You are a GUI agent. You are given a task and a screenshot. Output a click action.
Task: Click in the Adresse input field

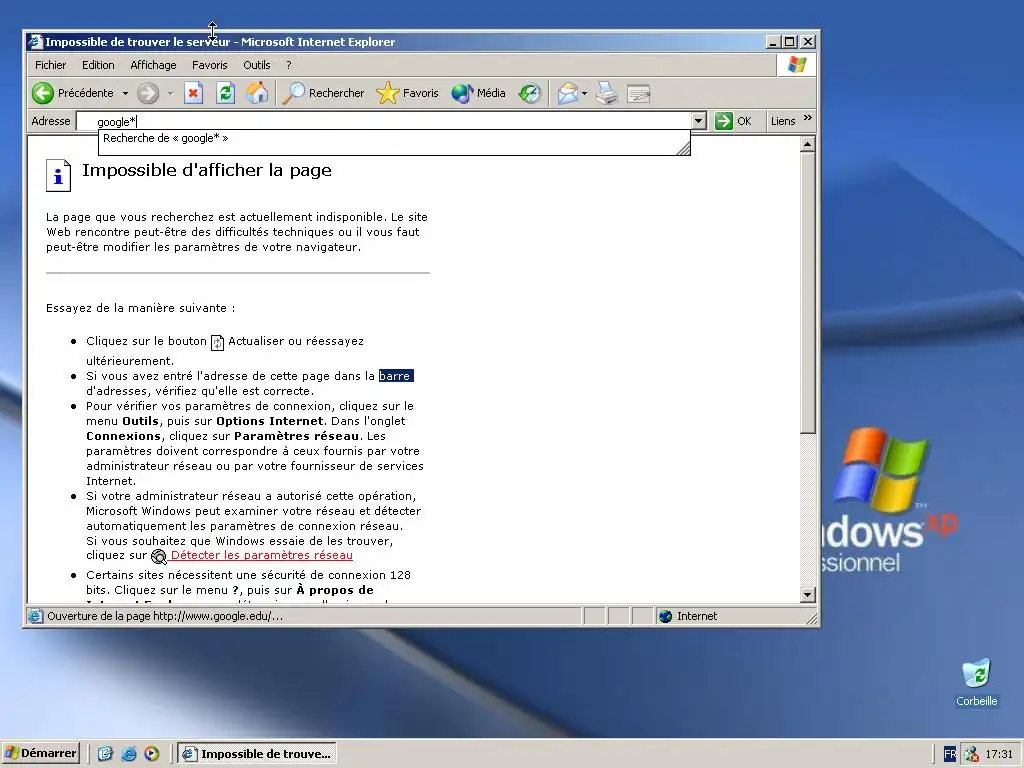(385, 121)
